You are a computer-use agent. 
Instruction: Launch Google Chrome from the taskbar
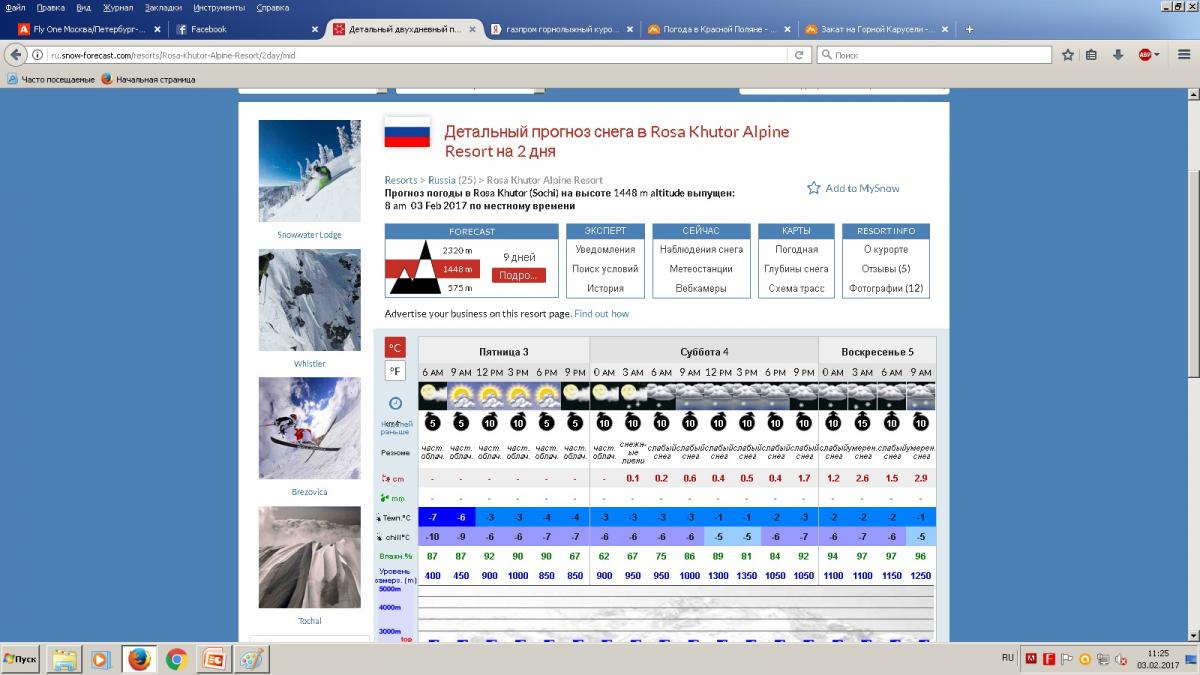[176, 659]
